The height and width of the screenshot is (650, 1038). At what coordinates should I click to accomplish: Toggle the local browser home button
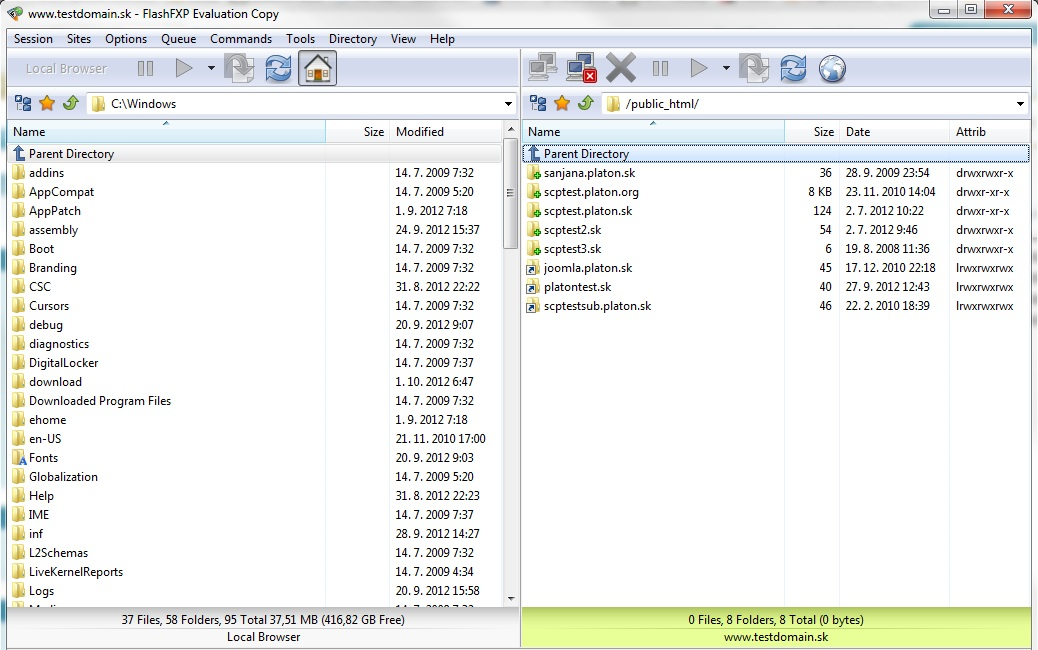(317, 68)
